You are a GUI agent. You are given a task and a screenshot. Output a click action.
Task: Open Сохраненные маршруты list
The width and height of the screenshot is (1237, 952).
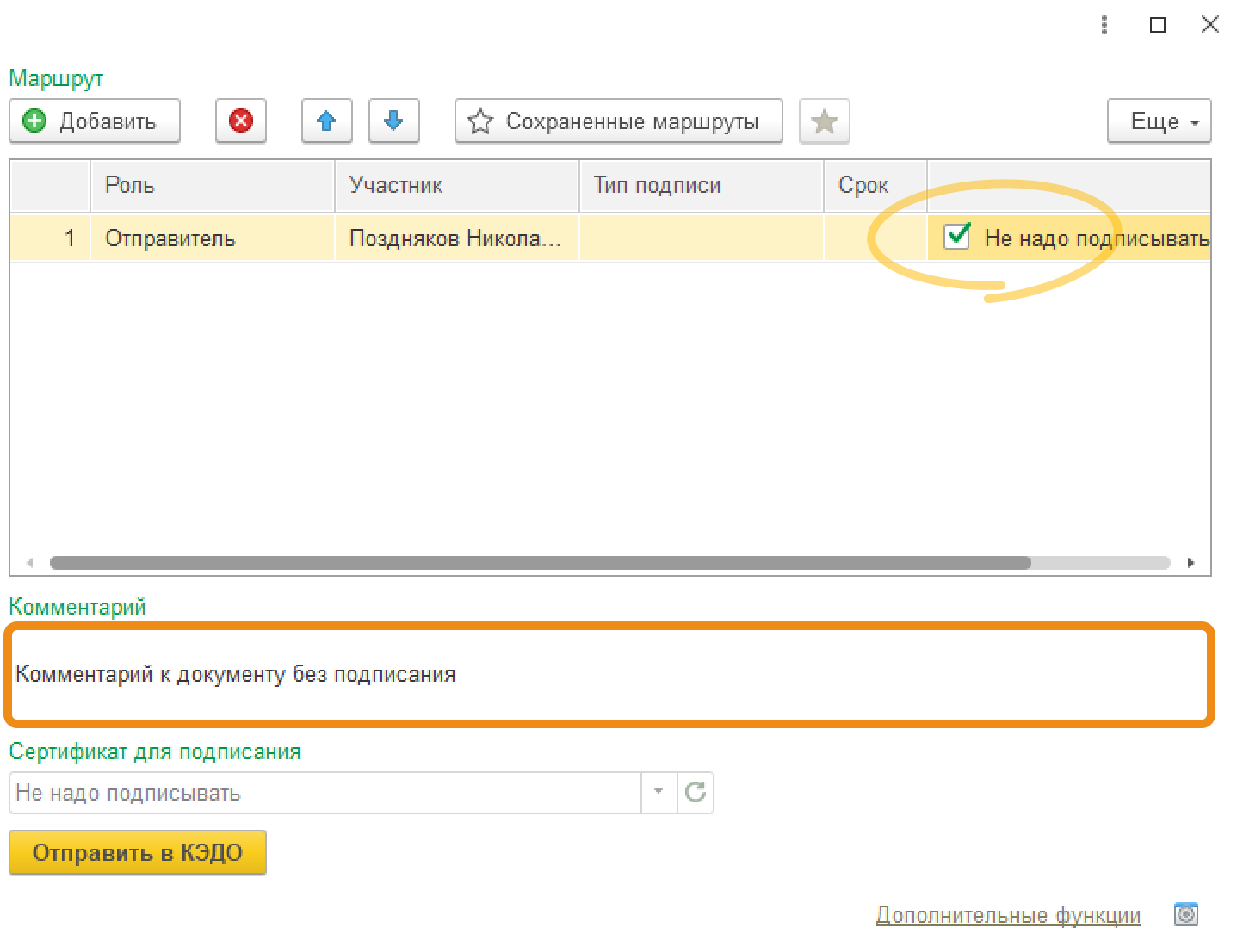tap(619, 121)
